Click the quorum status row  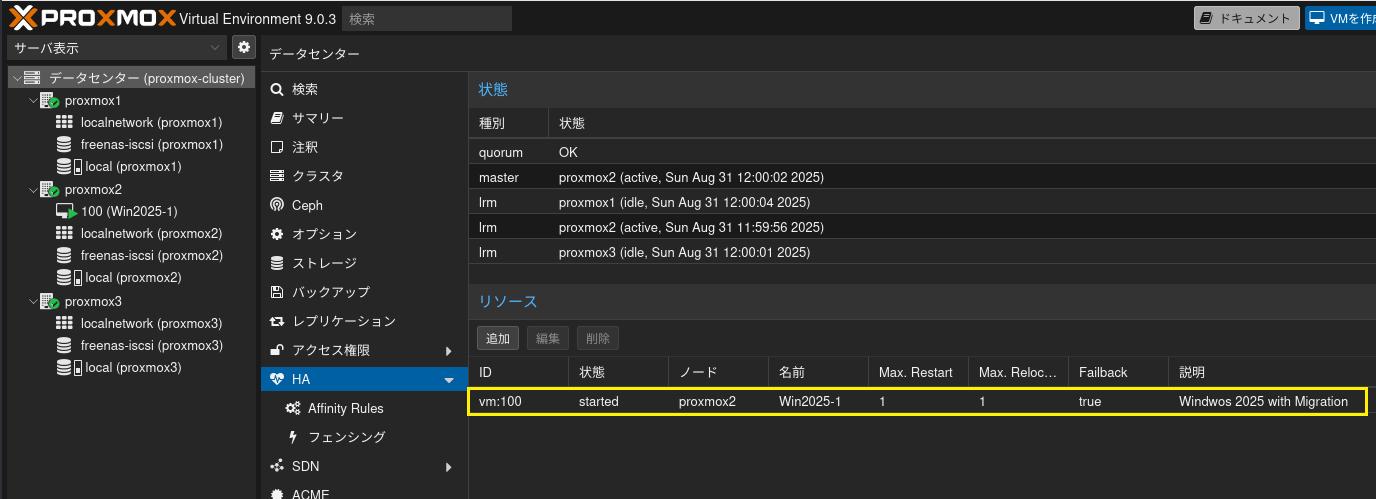pos(922,152)
